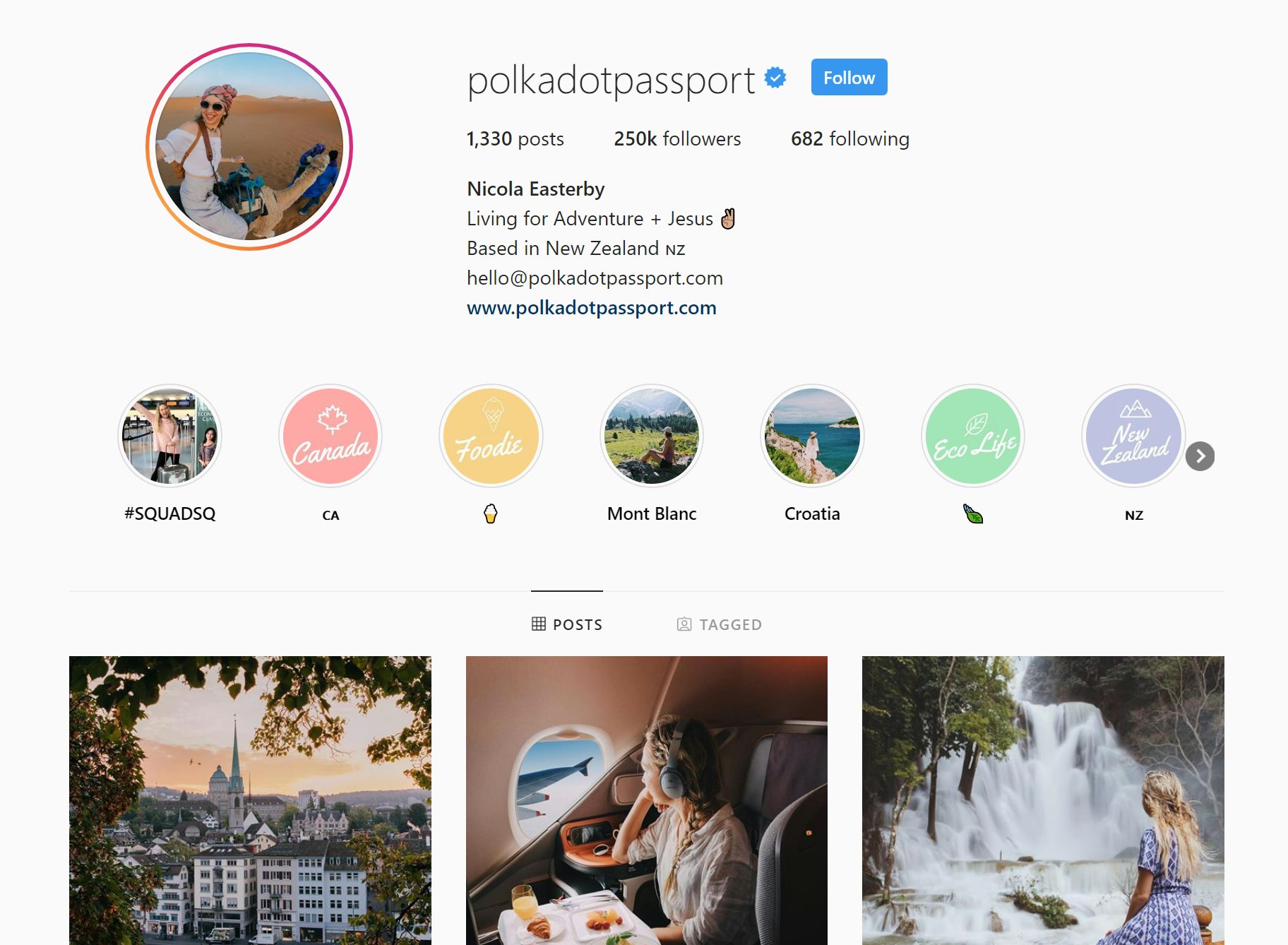
Task: Click the 1,330 posts count
Action: (x=515, y=138)
